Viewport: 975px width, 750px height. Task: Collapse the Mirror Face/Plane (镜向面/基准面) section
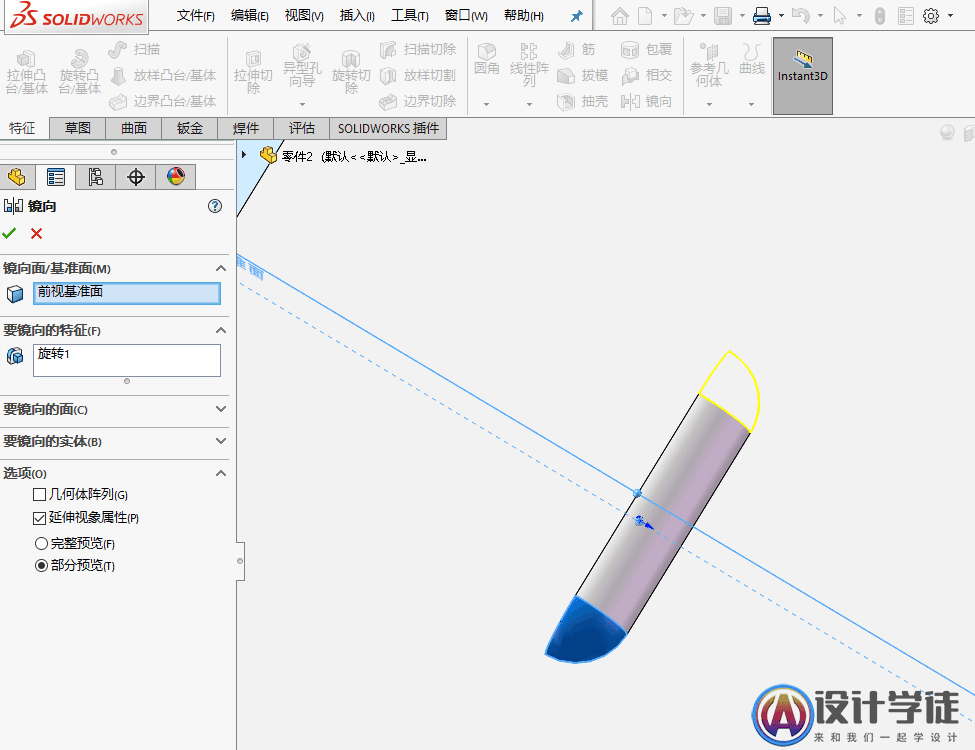[221, 268]
